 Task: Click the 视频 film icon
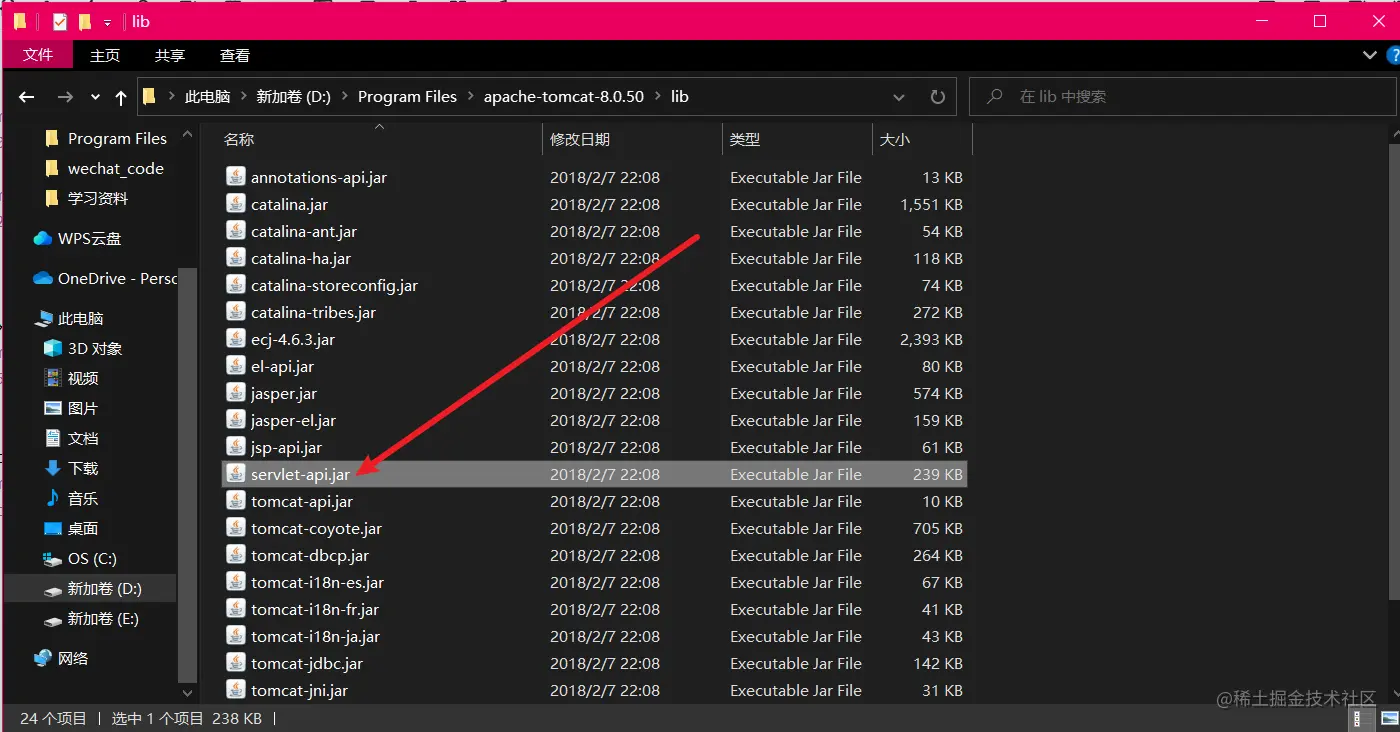(x=53, y=378)
